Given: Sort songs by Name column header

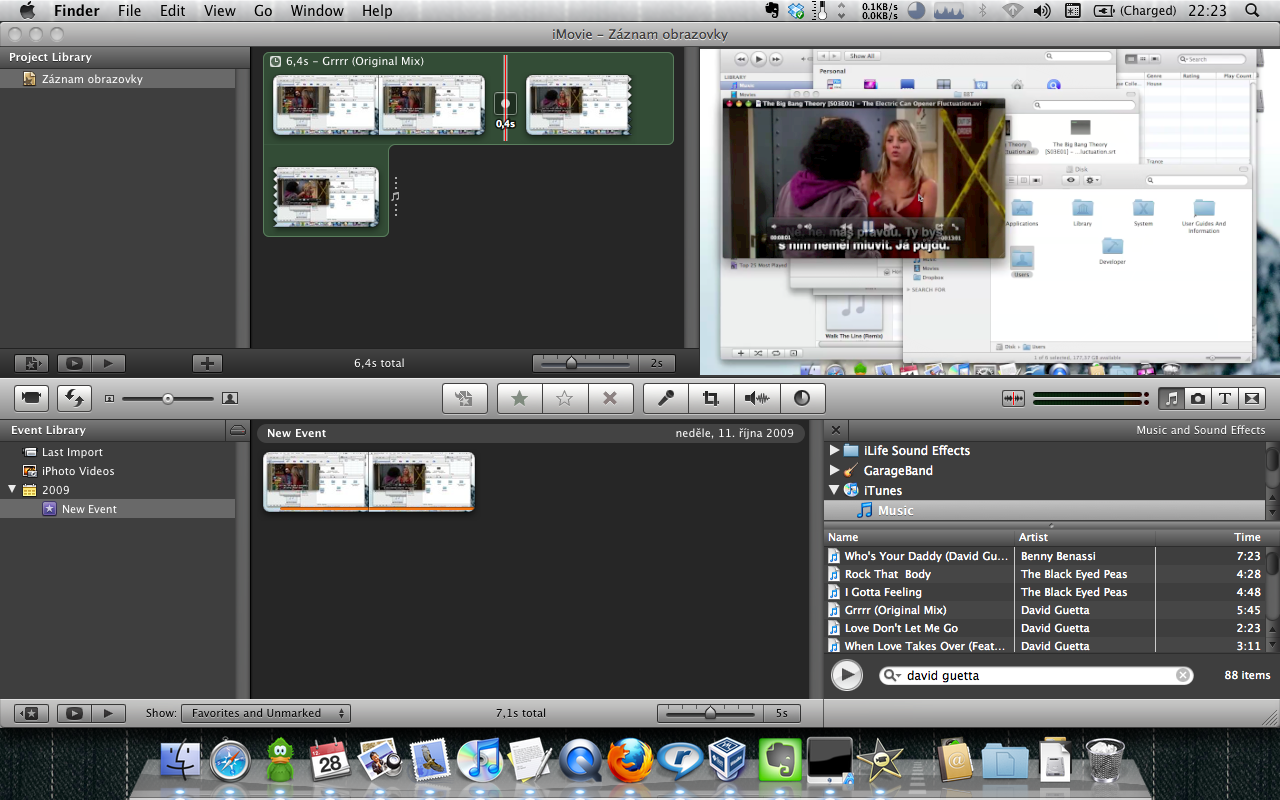Looking at the screenshot, I should tap(919, 537).
